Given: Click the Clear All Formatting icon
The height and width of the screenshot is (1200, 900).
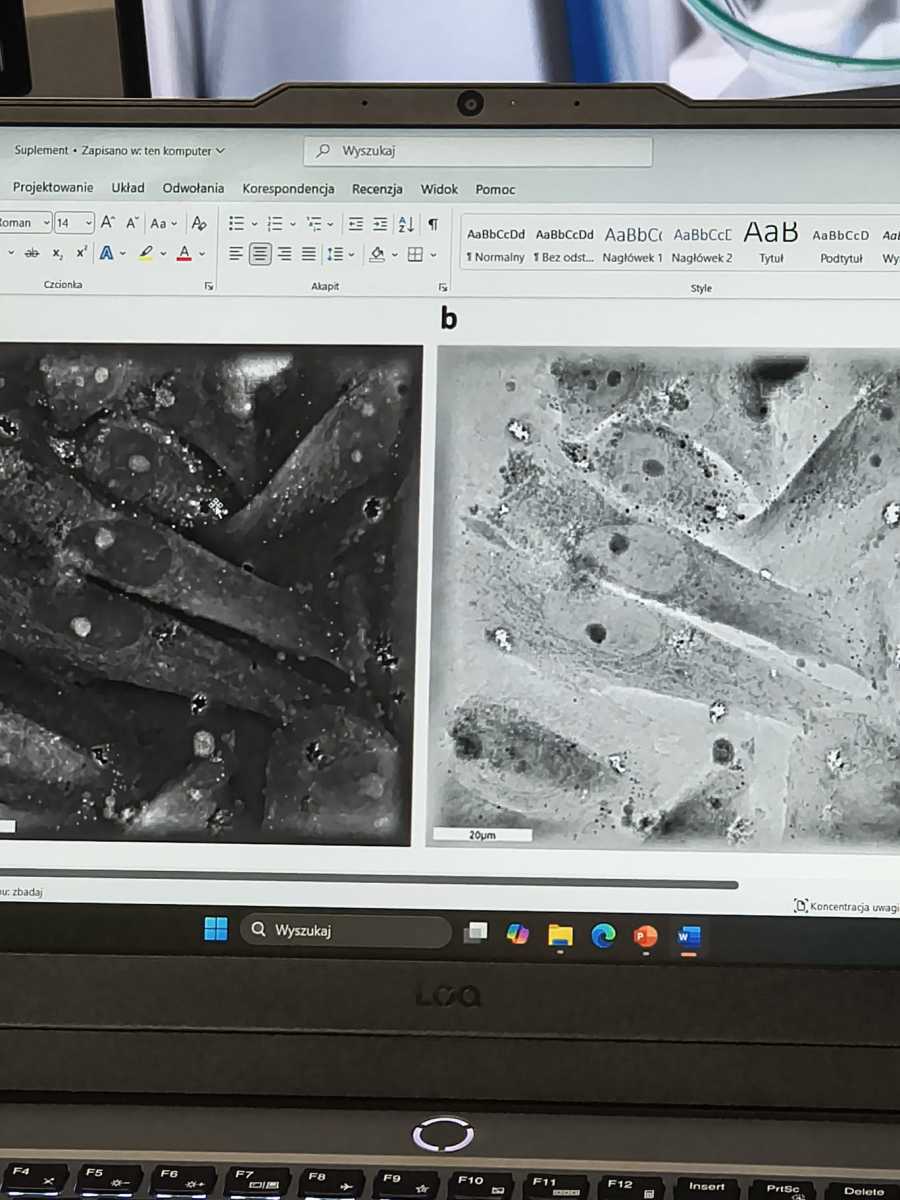Looking at the screenshot, I should [x=199, y=223].
